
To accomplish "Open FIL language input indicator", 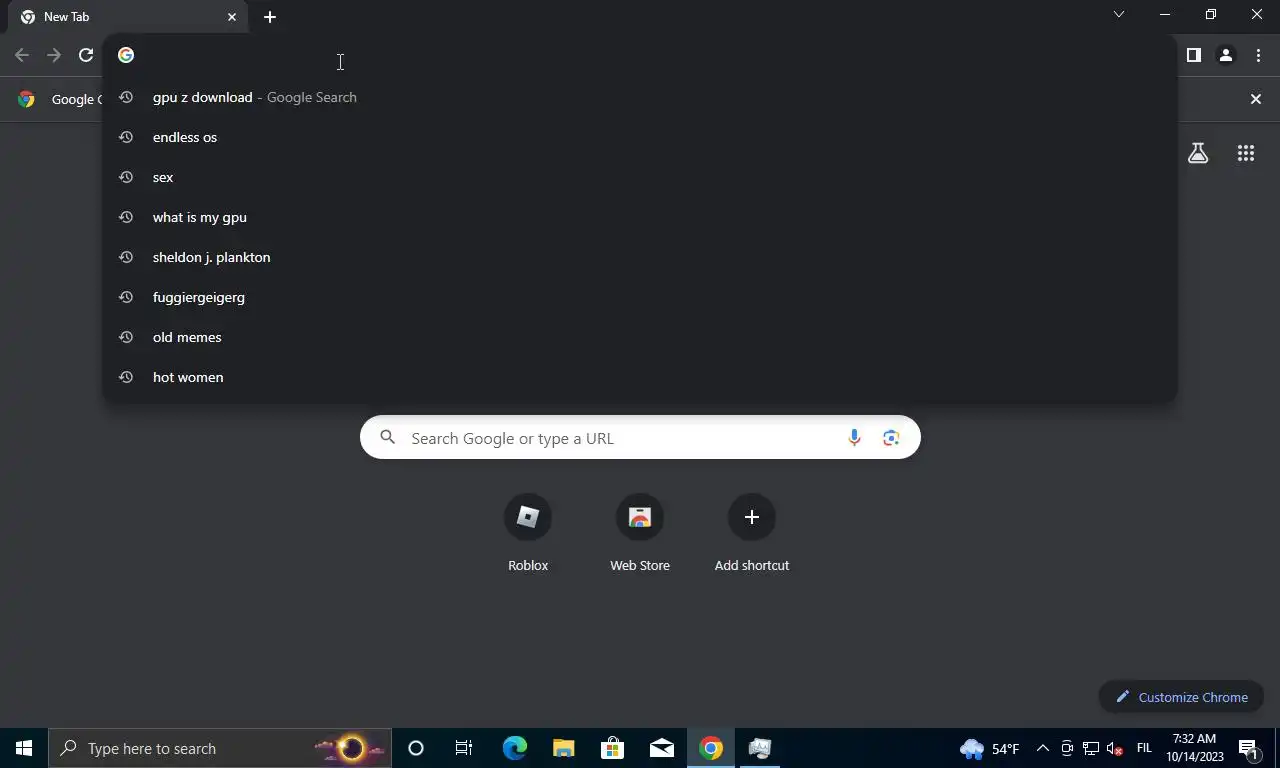I will 1145,748.
